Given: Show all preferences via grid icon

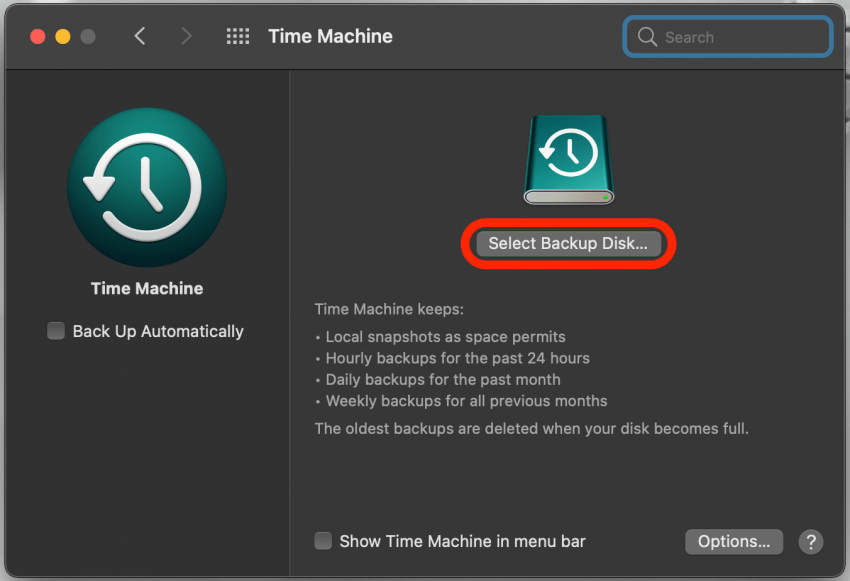Looking at the screenshot, I should [x=238, y=37].
